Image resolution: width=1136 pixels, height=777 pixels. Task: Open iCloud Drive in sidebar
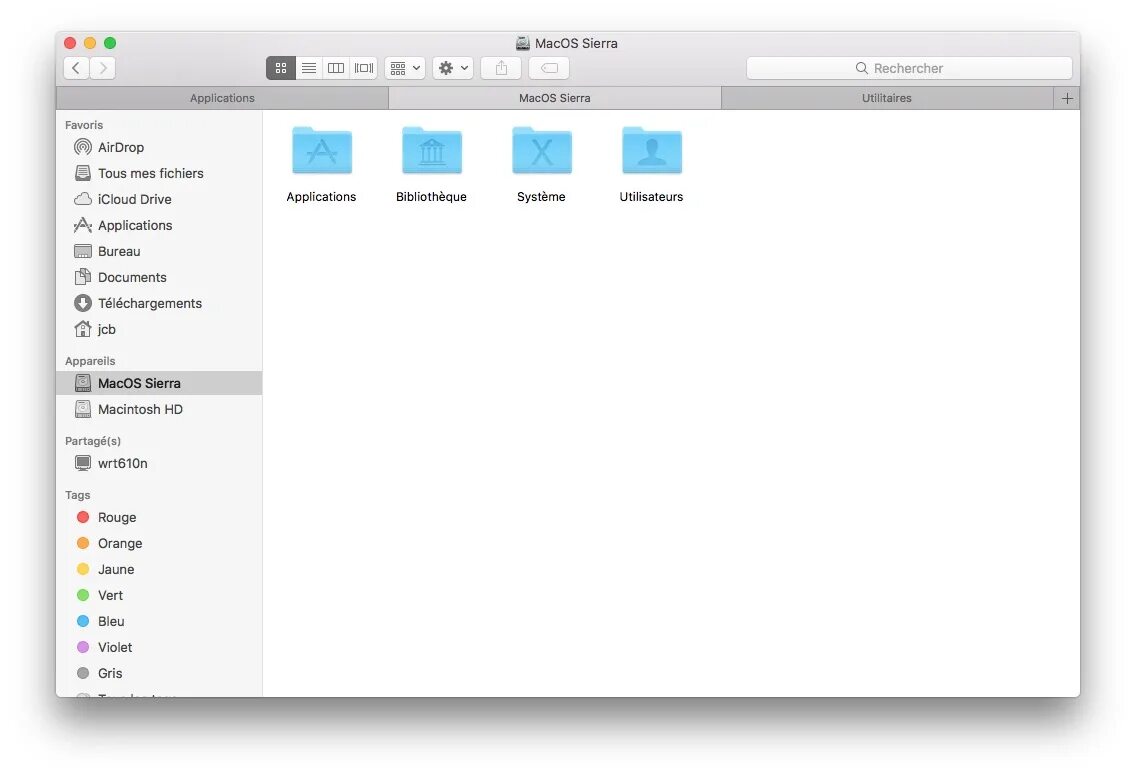159,199
